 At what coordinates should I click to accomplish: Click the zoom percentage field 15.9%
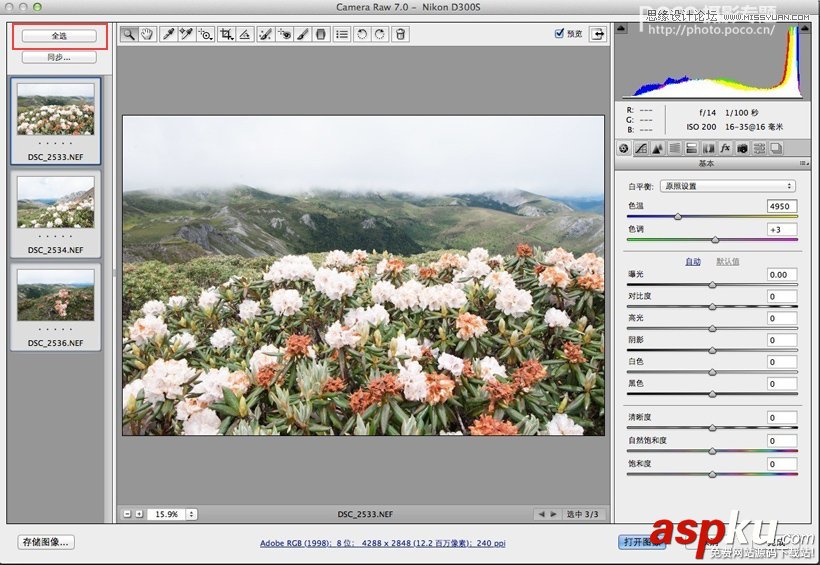tap(166, 514)
